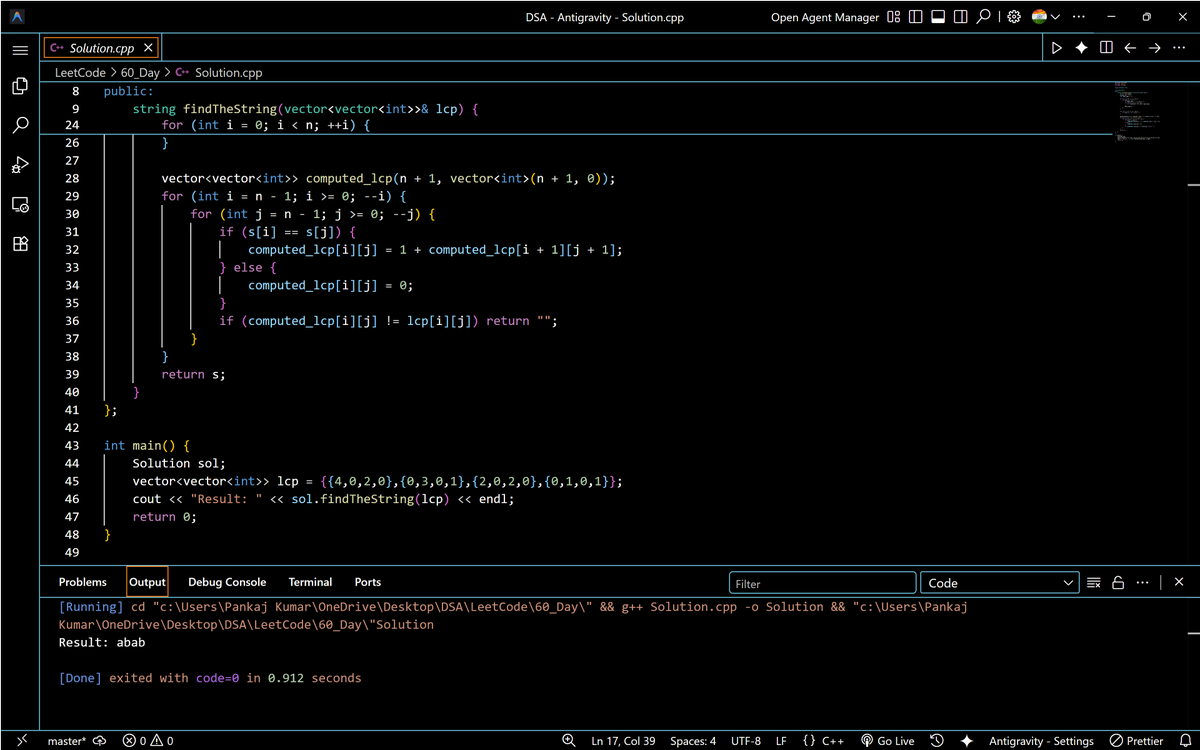Switch to the Terminal panel tab
This screenshot has height=750, width=1200.
[310, 582]
